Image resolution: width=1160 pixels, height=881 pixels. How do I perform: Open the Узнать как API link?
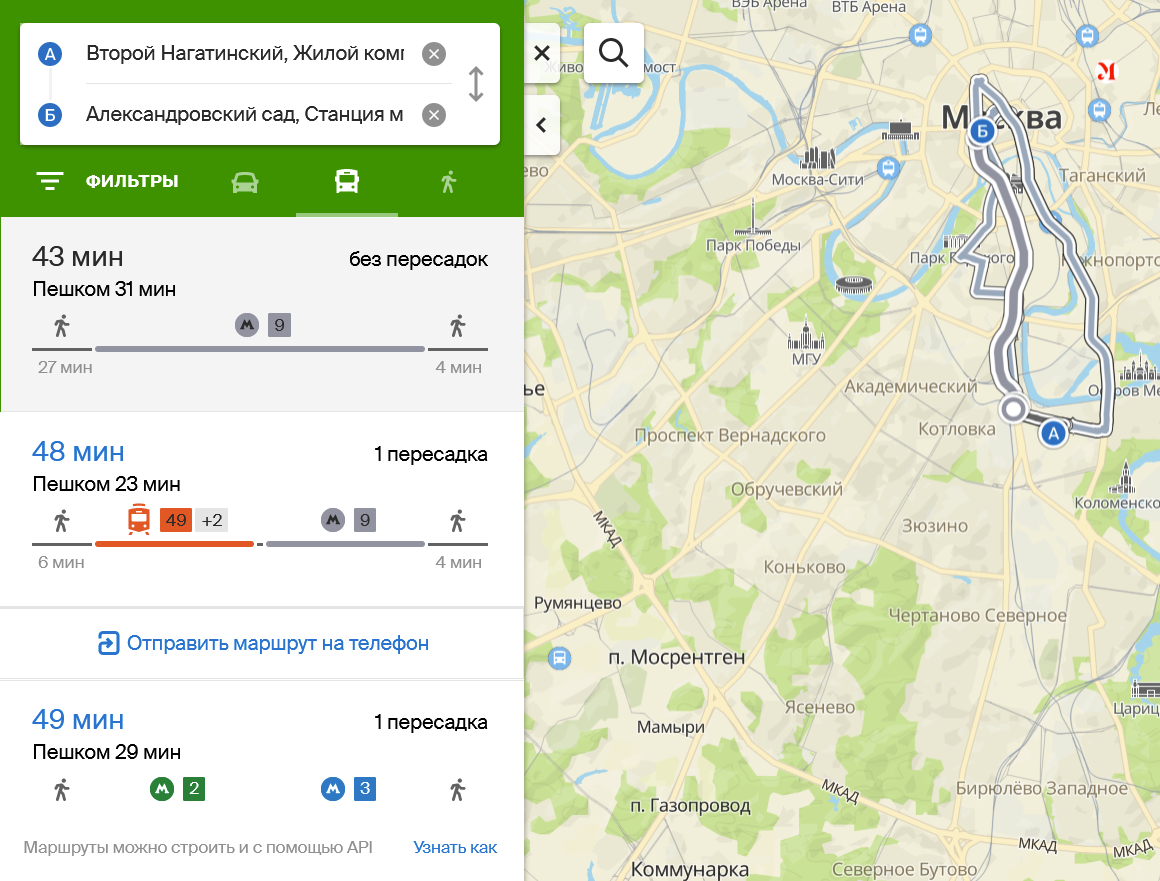tap(455, 848)
